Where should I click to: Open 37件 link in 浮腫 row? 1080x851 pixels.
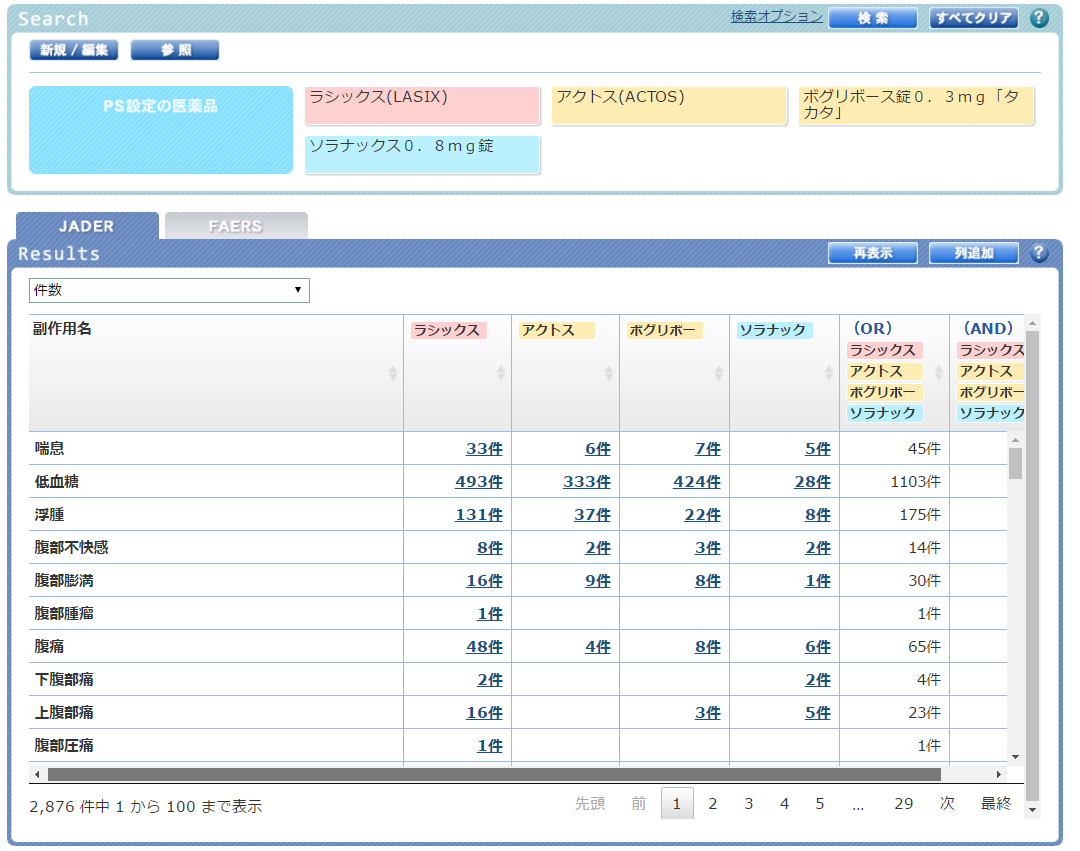(x=592, y=515)
